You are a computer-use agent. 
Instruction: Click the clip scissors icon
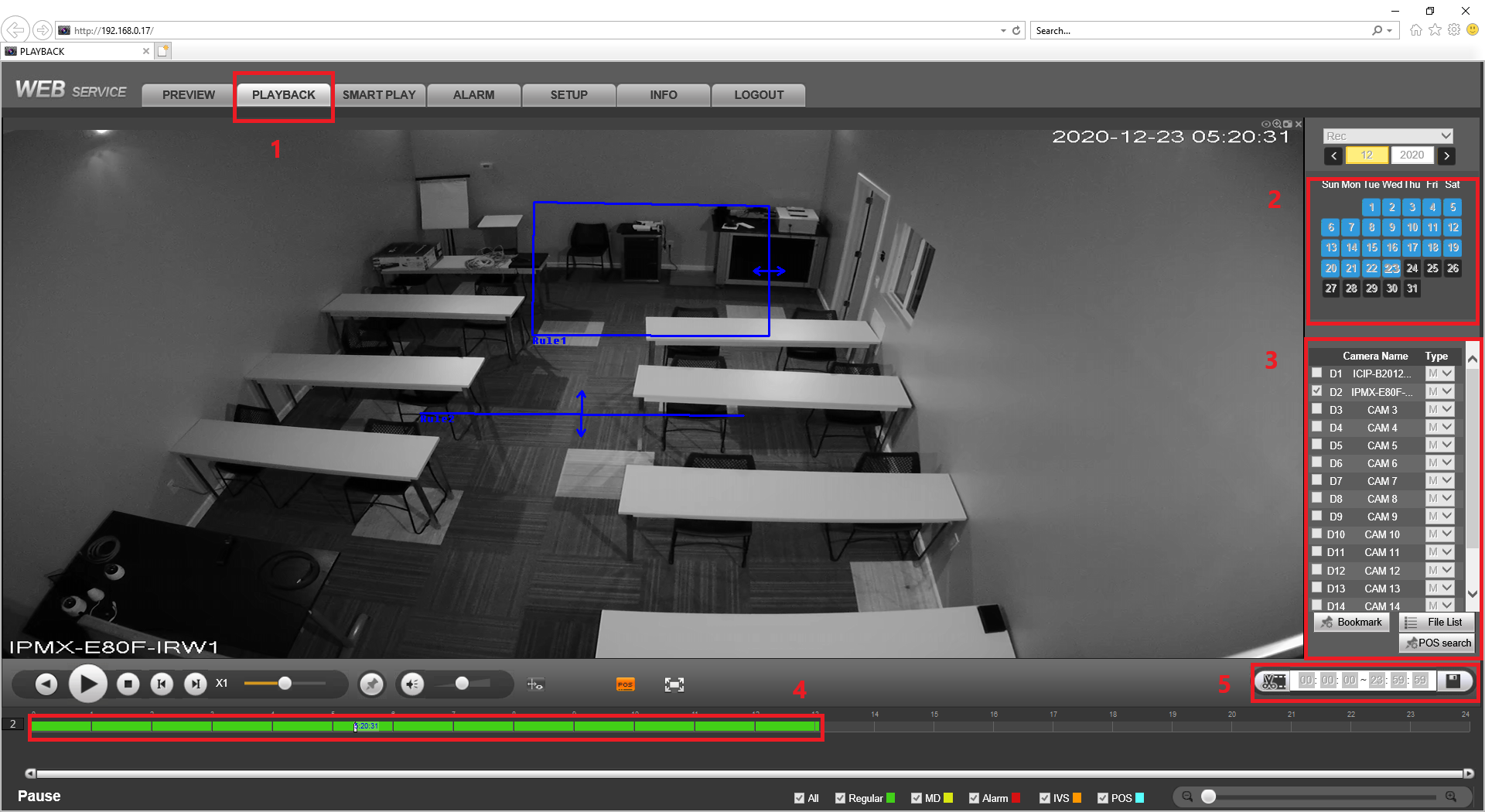pyautogui.click(x=1274, y=681)
